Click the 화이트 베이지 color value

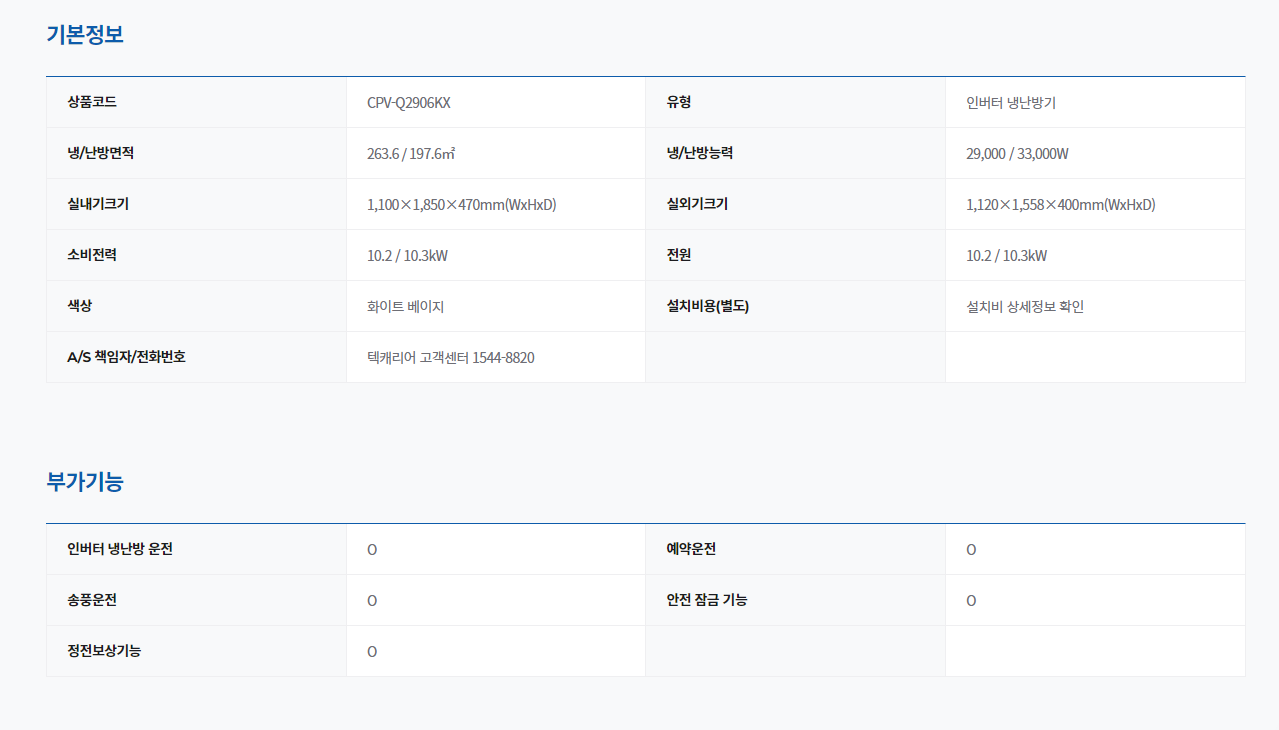click(x=406, y=307)
